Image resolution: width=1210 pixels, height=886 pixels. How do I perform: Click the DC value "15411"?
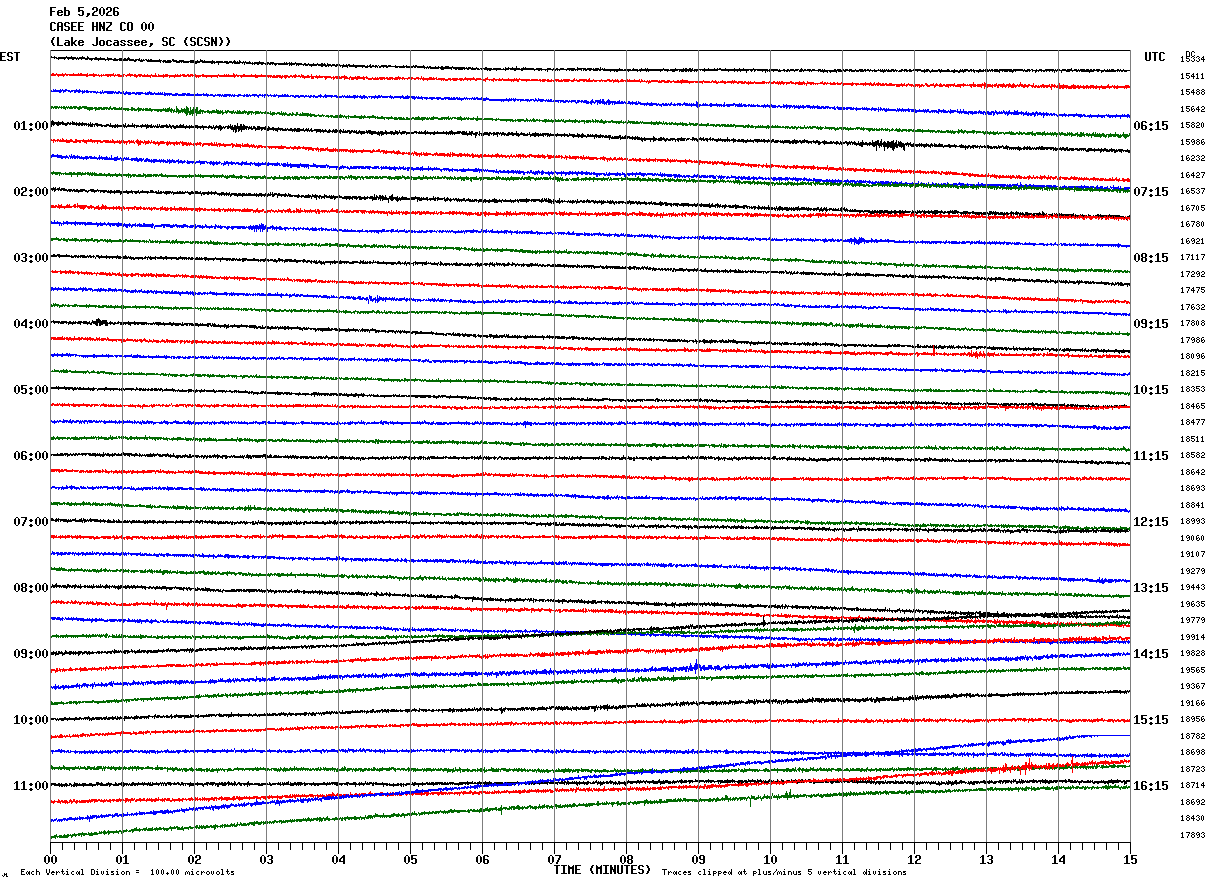1192,76
